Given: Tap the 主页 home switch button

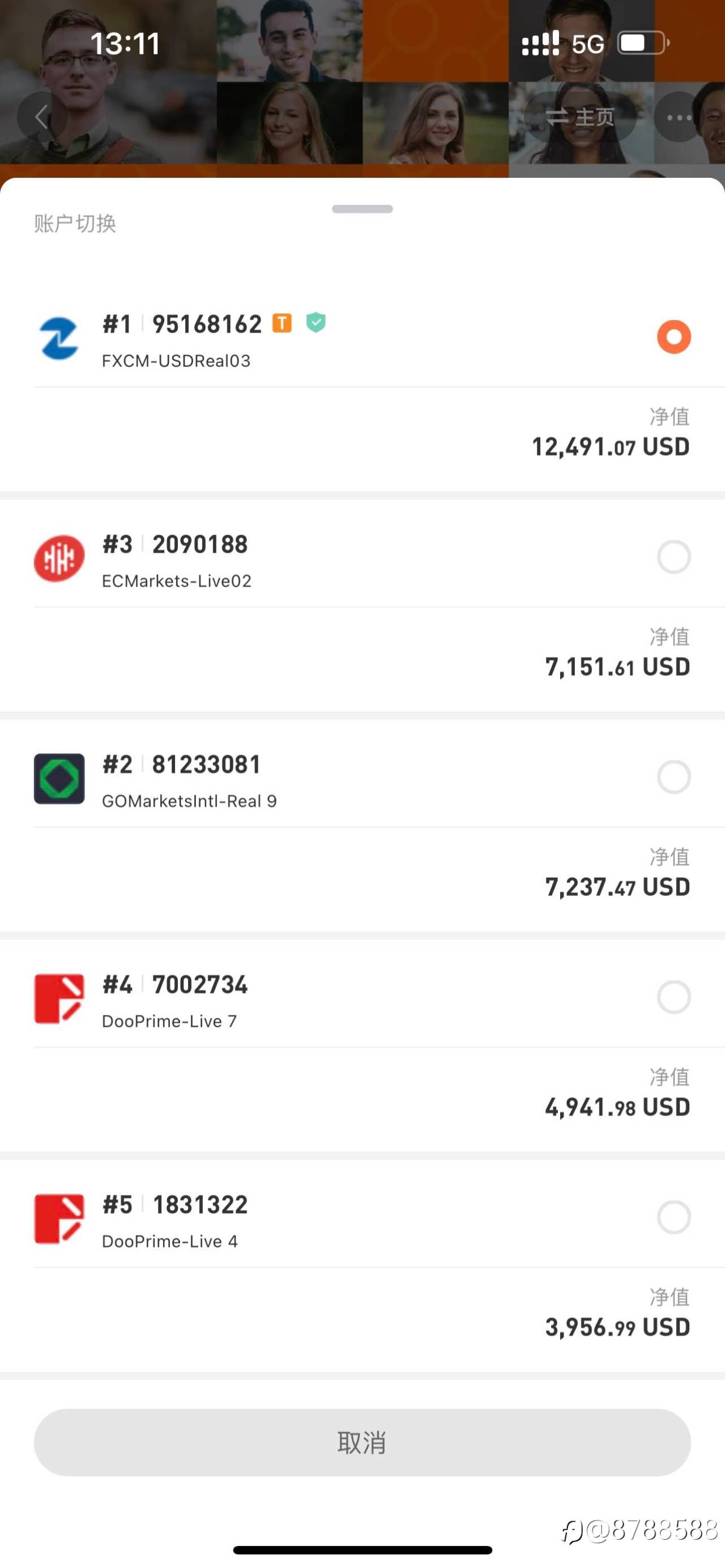Looking at the screenshot, I should (x=580, y=117).
